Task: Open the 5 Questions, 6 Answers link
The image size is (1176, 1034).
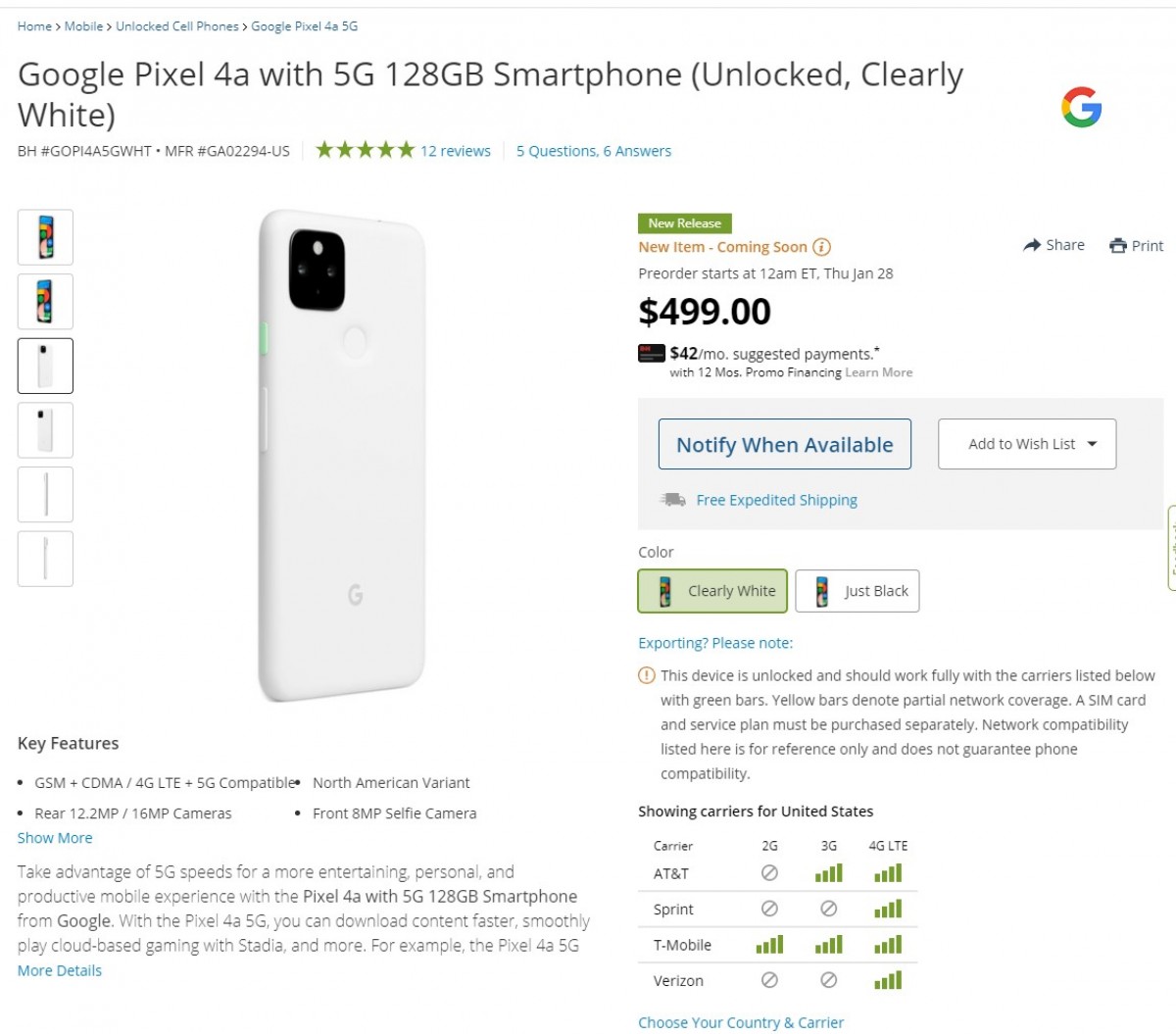Action: click(x=592, y=150)
